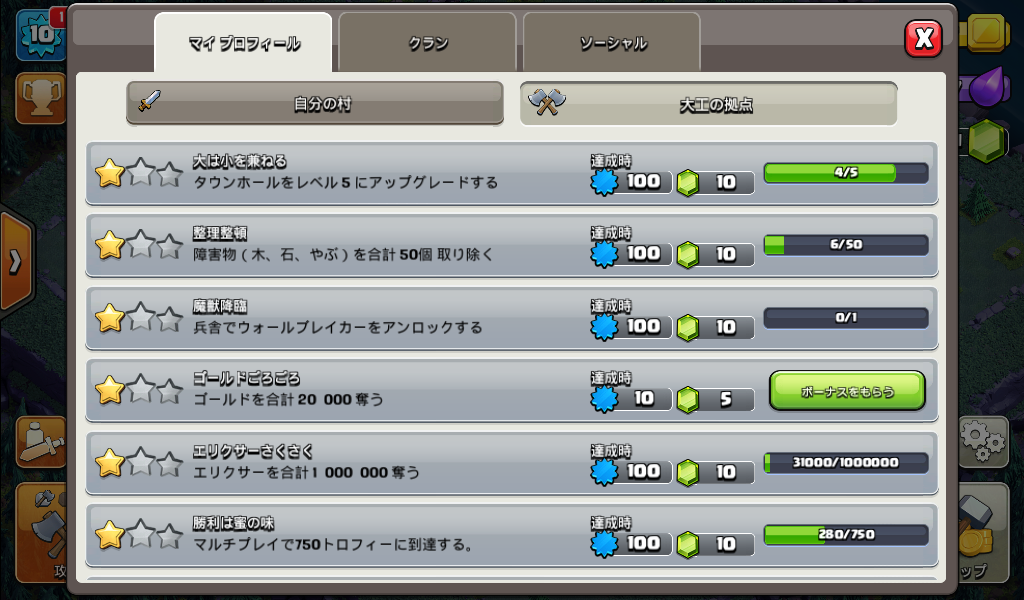Click the gold resource icon top right
The image size is (1024, 600).
pos(986,31)
